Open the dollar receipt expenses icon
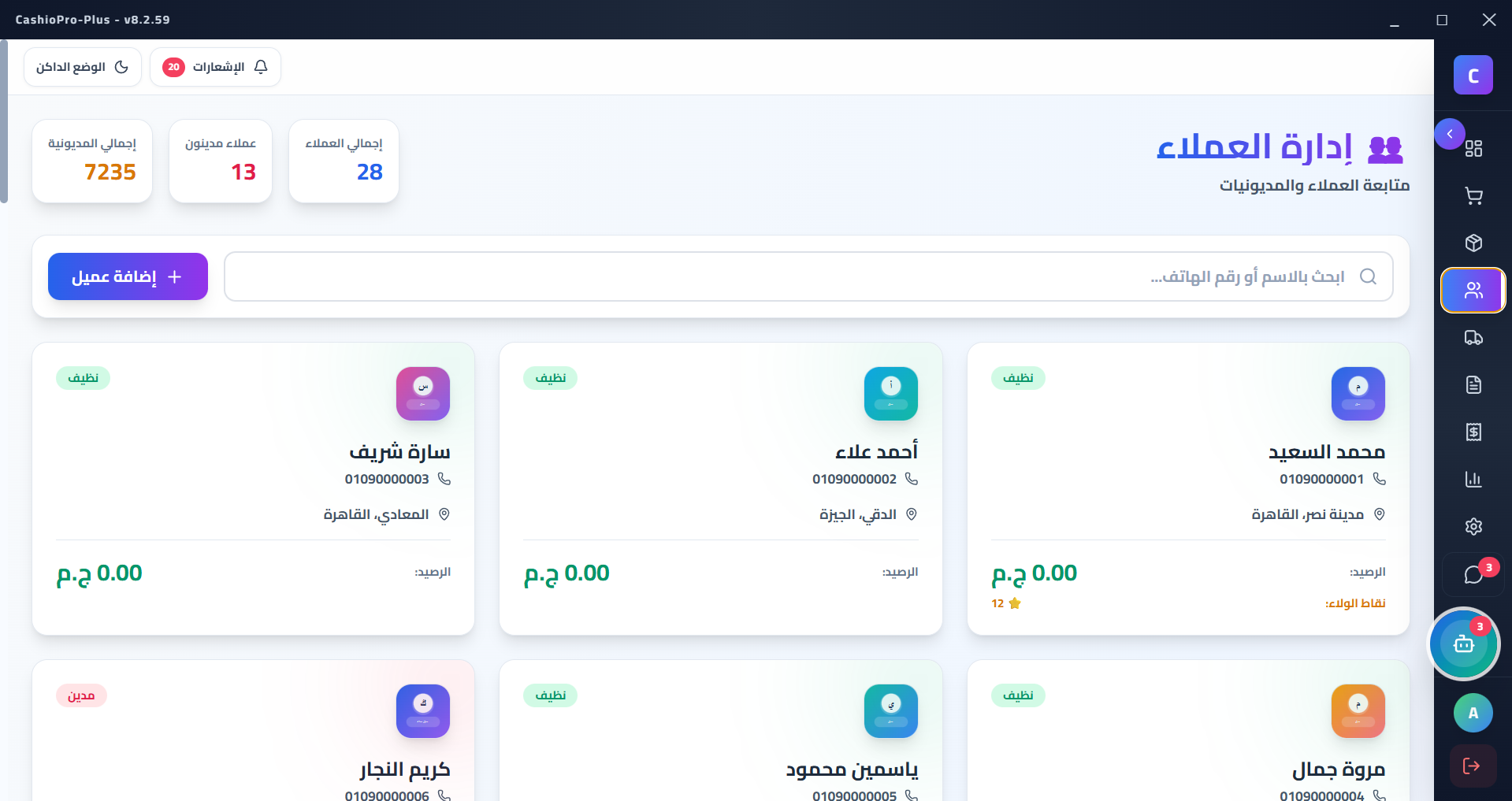The height and width of the screenshot is (801, 1512). (1473, 432)
